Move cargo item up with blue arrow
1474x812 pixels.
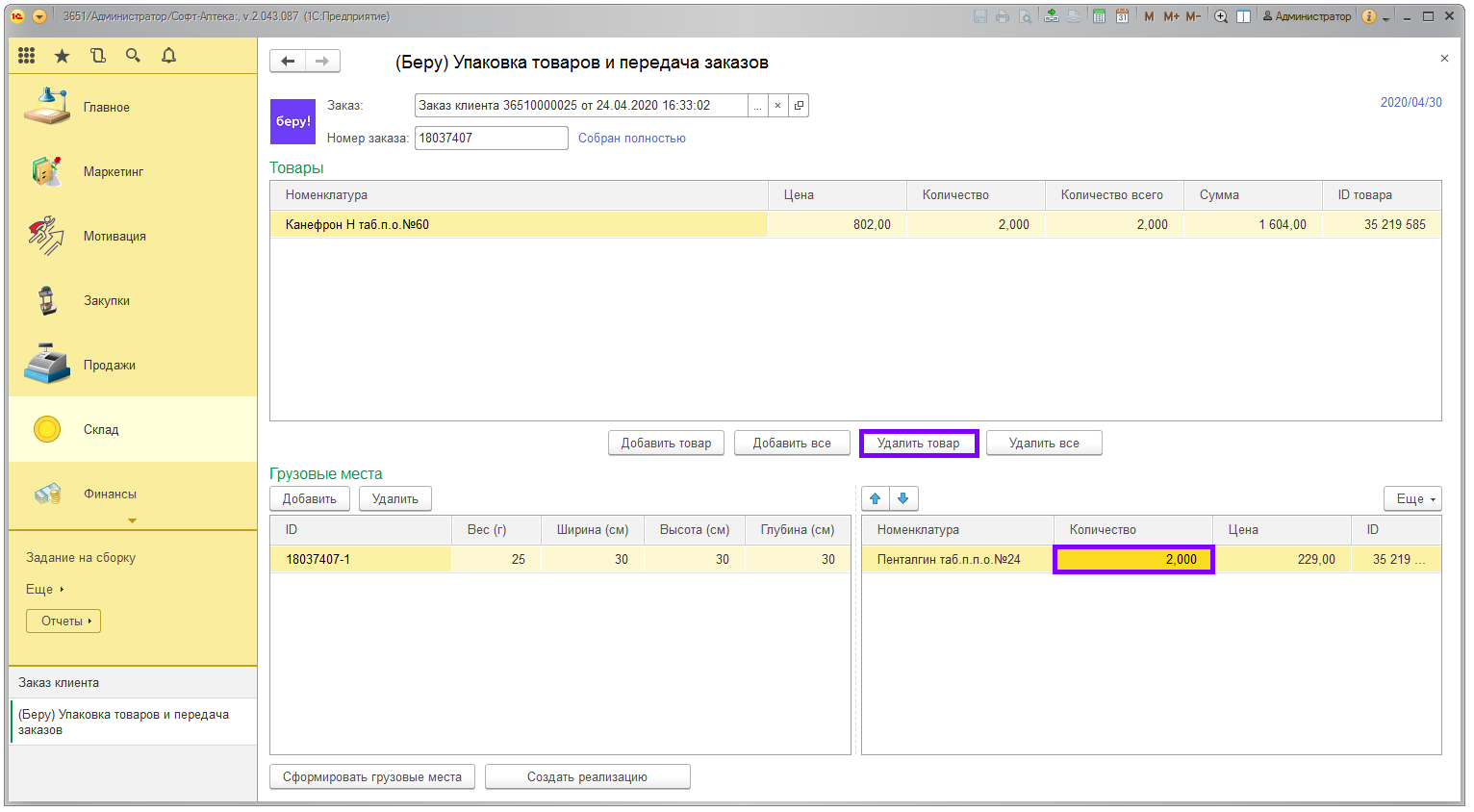876,498
